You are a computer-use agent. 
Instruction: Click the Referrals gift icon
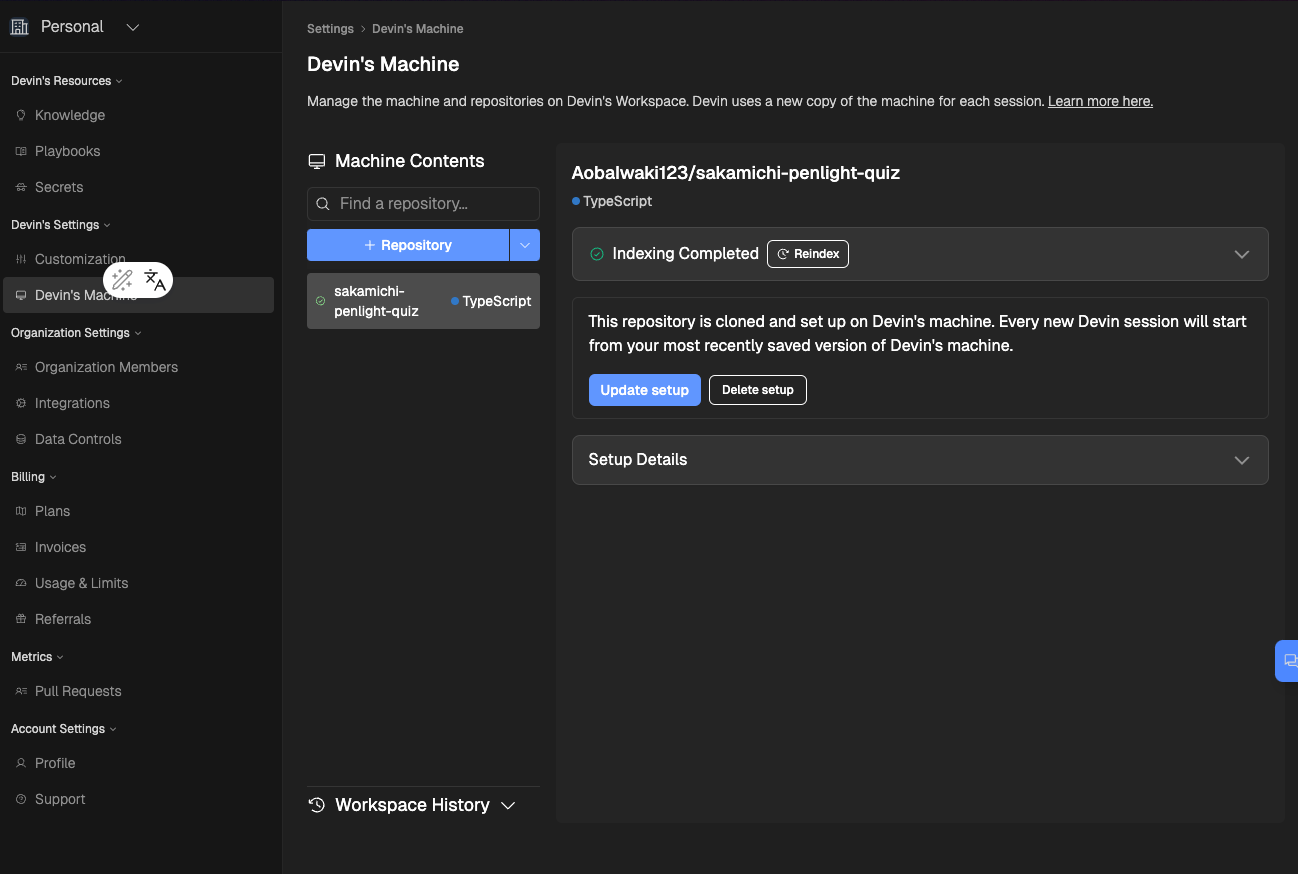coord(21,619)
